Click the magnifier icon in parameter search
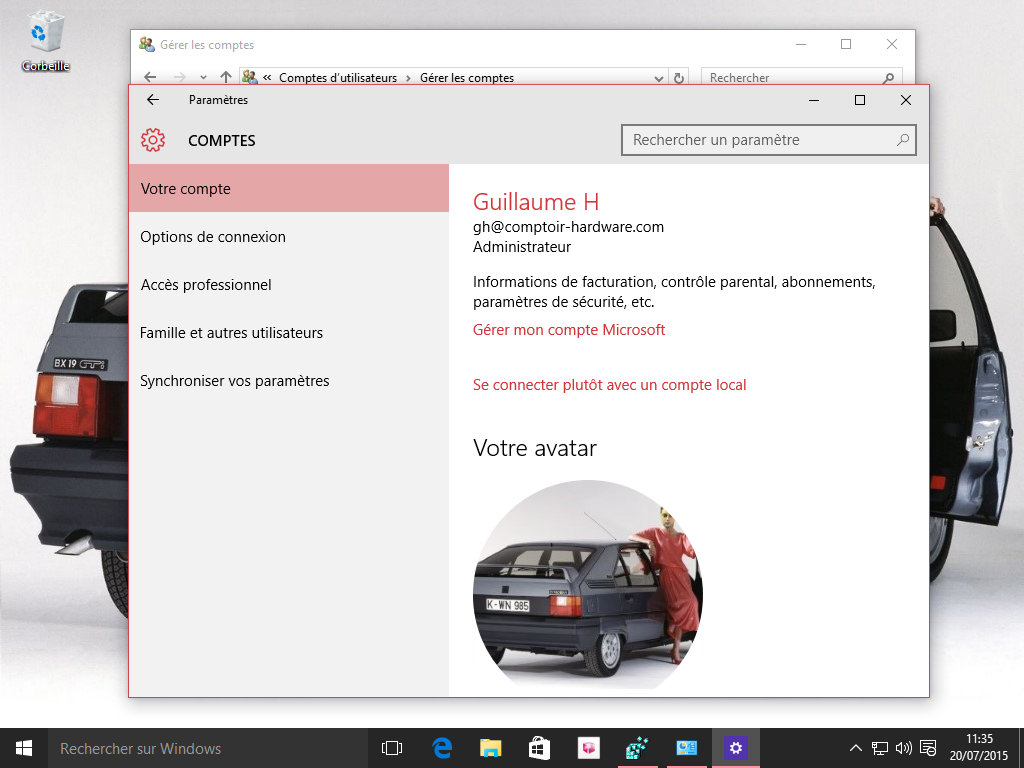The height and width of the screenshot is (768, 1024). point(902,140)
